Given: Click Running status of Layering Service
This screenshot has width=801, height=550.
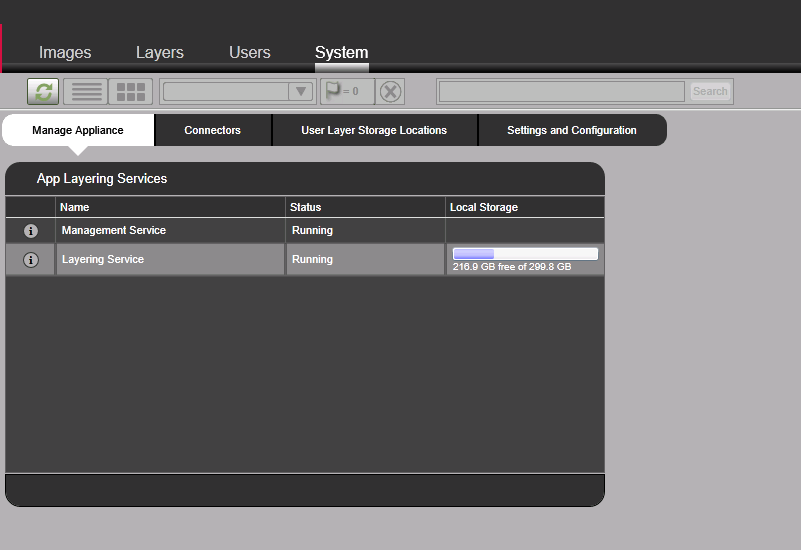Looking at the screenshot, I should (x=312, y=259).
